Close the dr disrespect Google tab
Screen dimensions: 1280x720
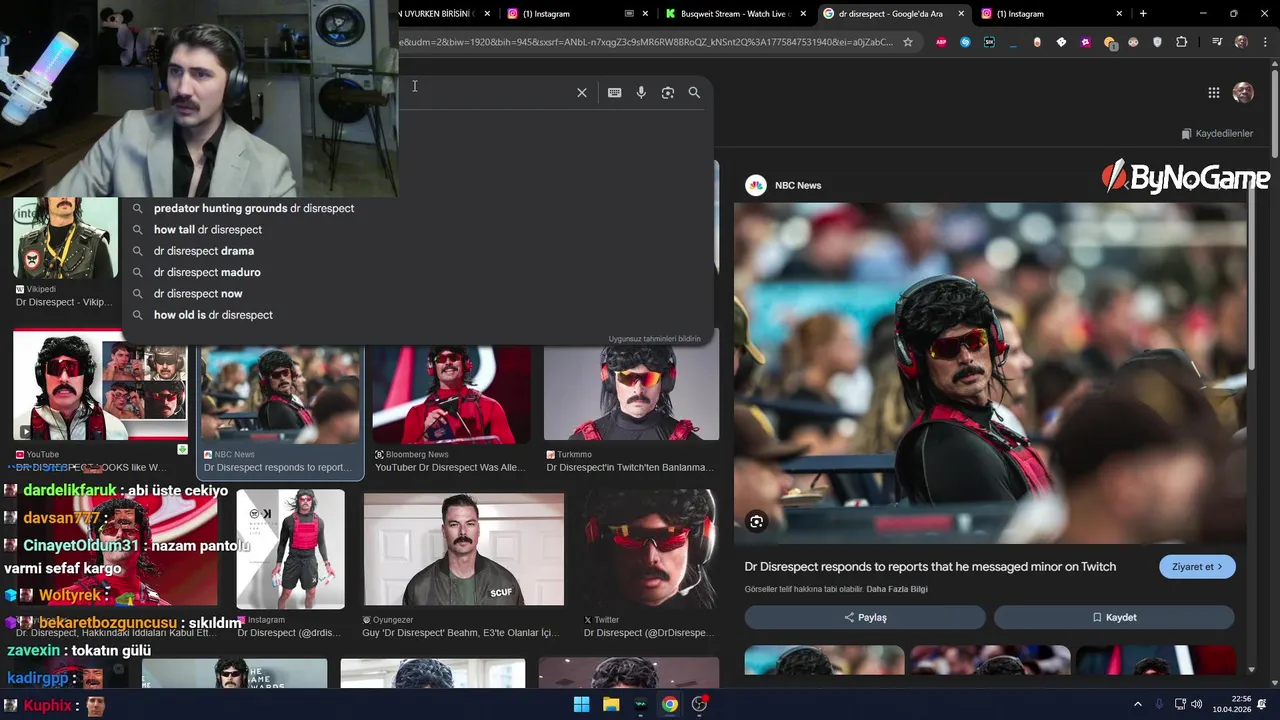(x=962, y=14)
